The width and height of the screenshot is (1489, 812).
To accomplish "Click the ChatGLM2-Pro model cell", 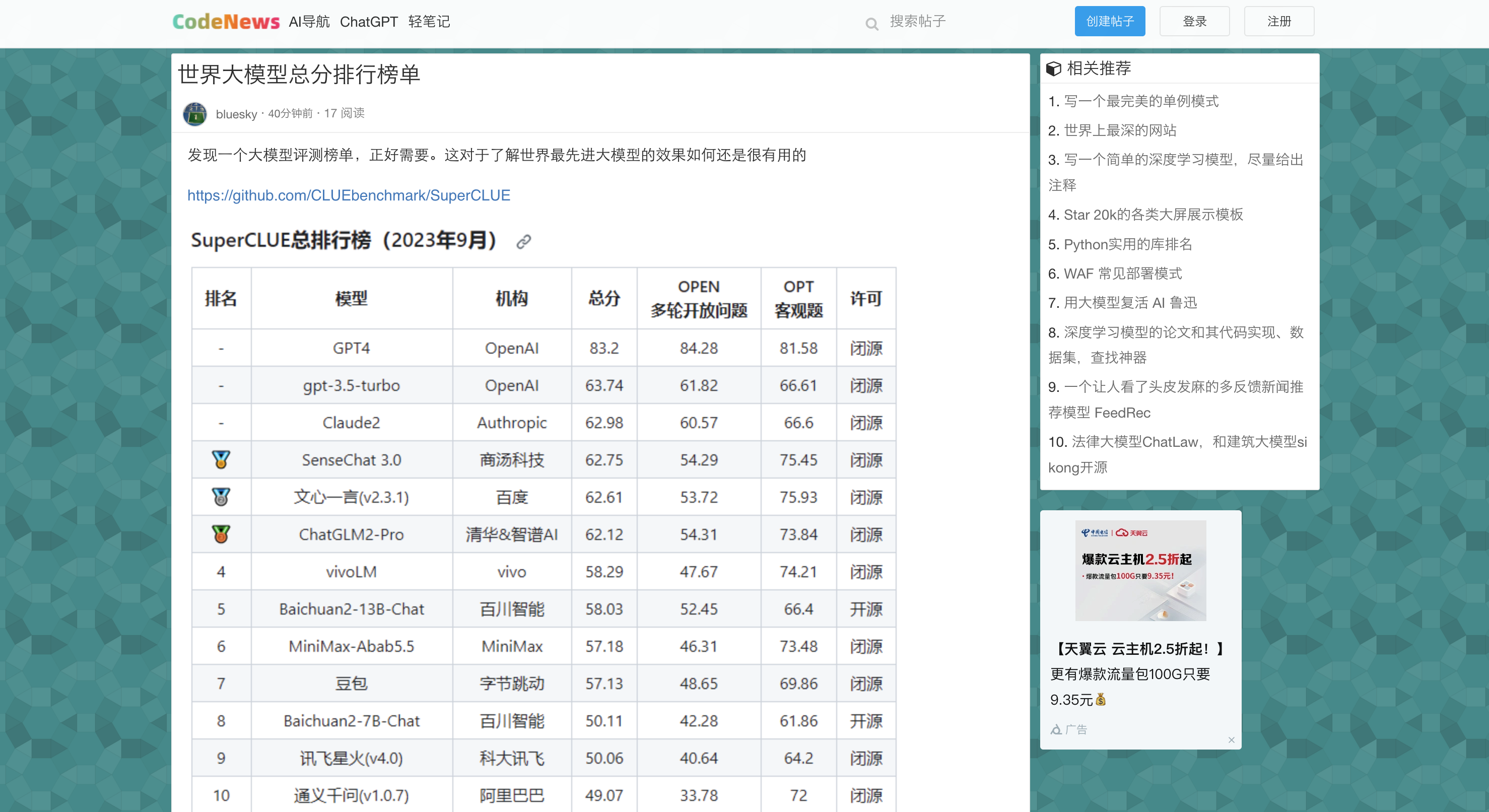I will [351, 534].
